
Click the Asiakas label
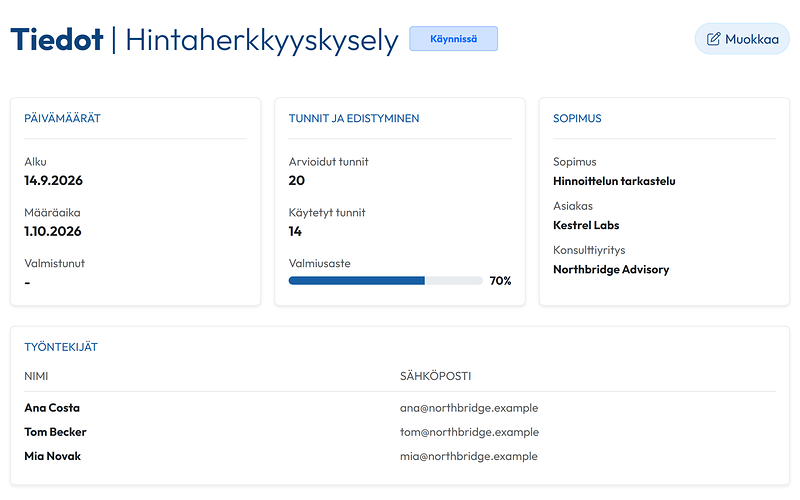click(573, 206)
